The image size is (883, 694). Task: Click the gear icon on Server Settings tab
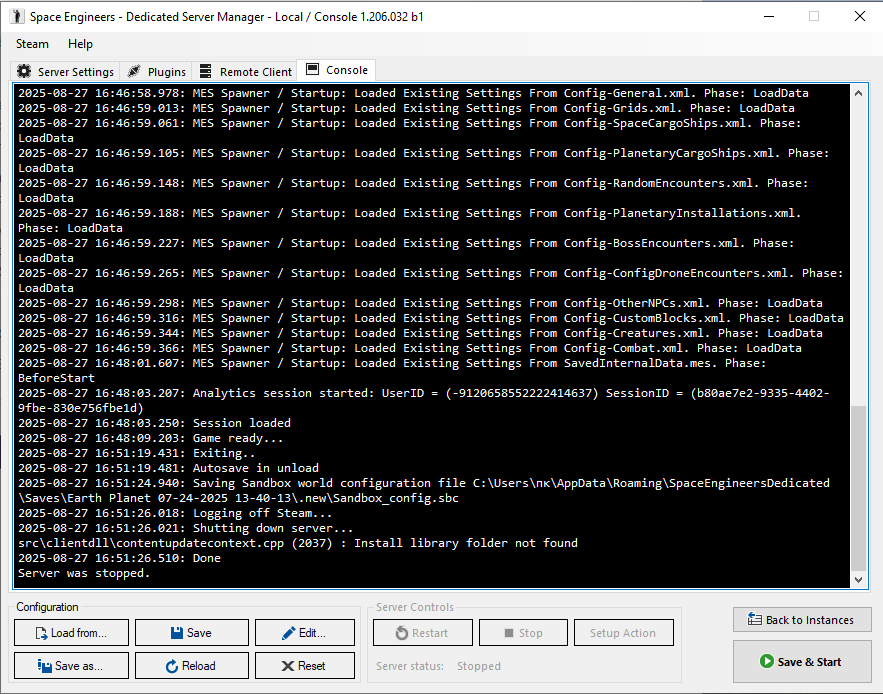pyautogui.click(x=24, y=72)
